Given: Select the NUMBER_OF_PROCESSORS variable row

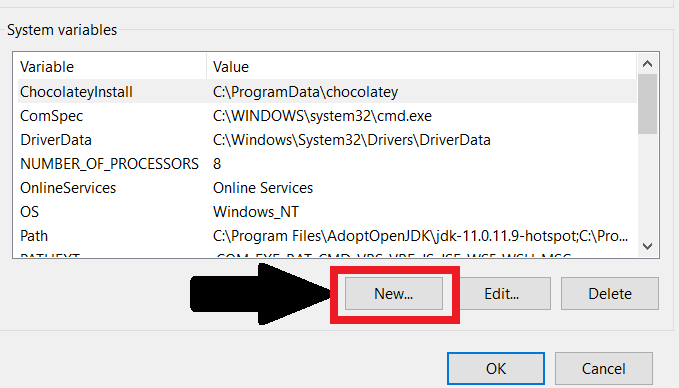Looking at the screenshot, I should [x=327, y=164].
